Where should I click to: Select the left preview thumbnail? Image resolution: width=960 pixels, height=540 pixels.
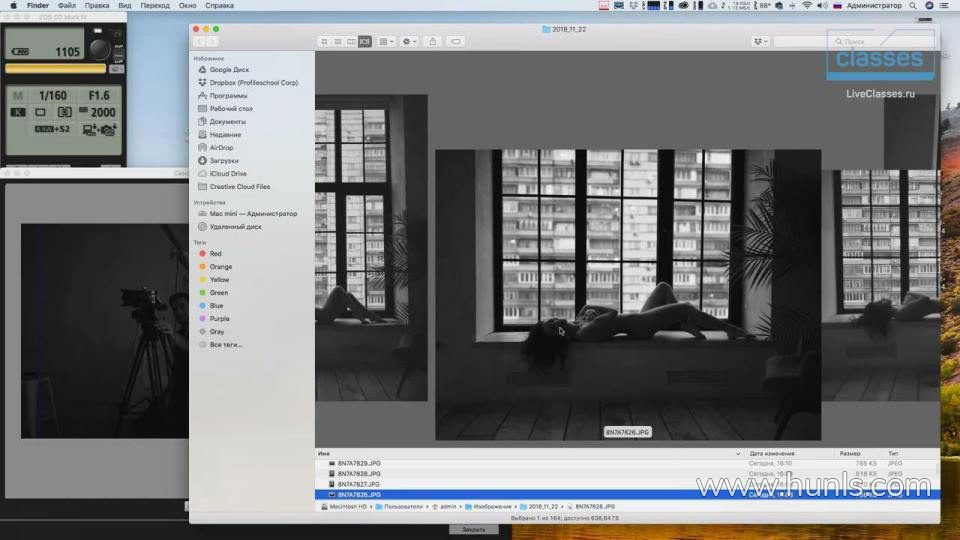tap(372, 248)
